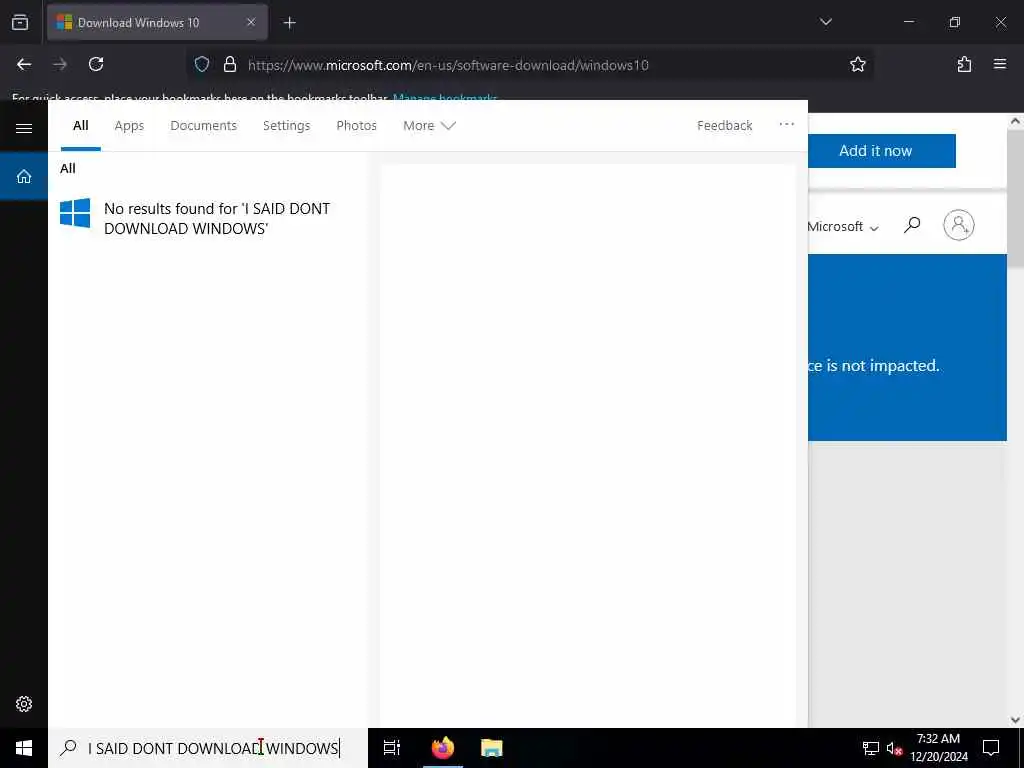Select the Download Windows 10 tab

point(157,22)
